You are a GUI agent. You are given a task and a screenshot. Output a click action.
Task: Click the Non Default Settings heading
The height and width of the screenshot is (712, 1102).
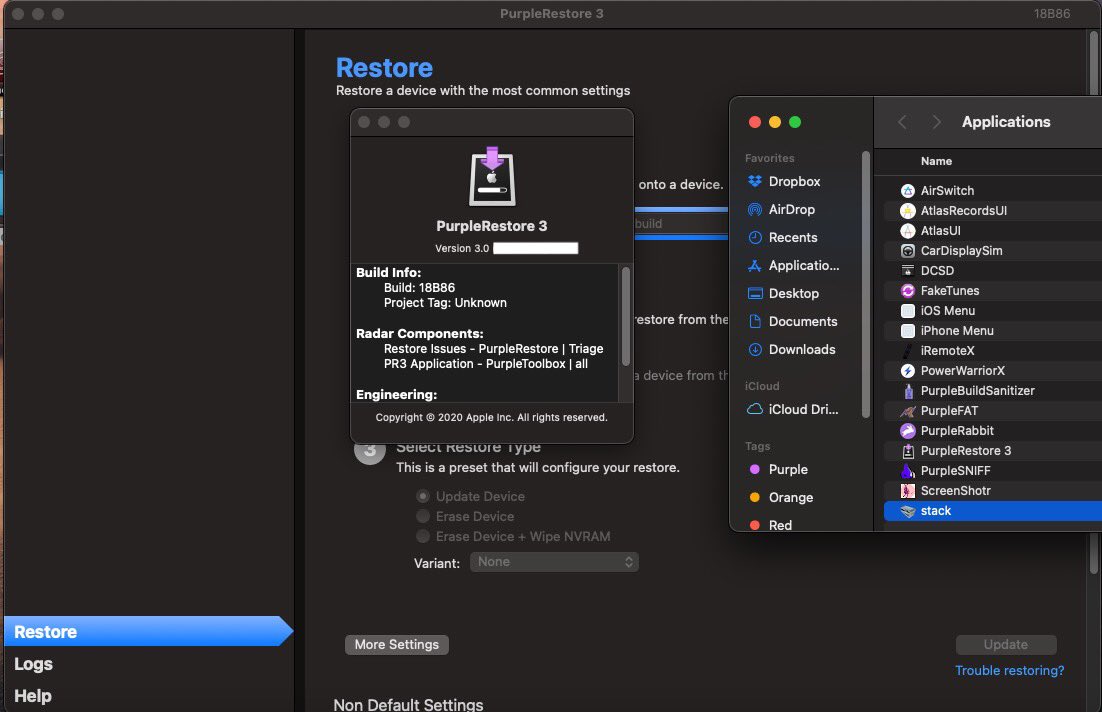pyautogui.click(x=408, y=704)
